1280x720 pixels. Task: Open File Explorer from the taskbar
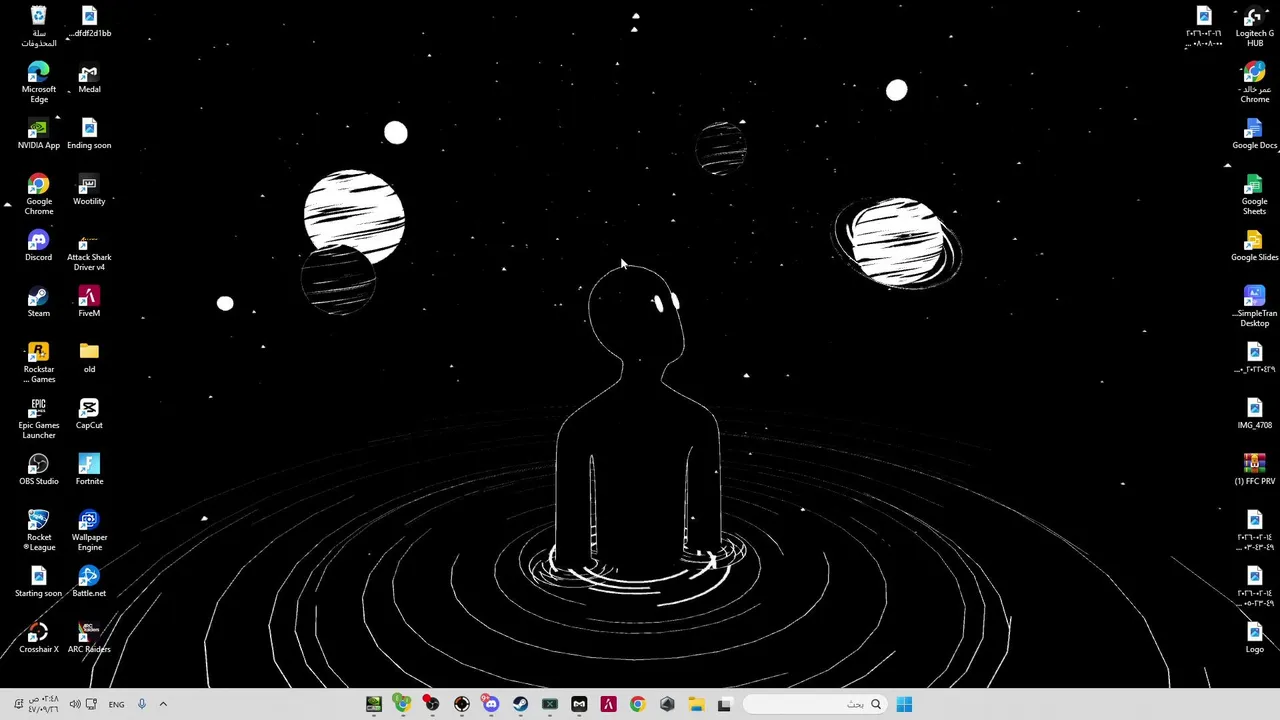(696, 704)
